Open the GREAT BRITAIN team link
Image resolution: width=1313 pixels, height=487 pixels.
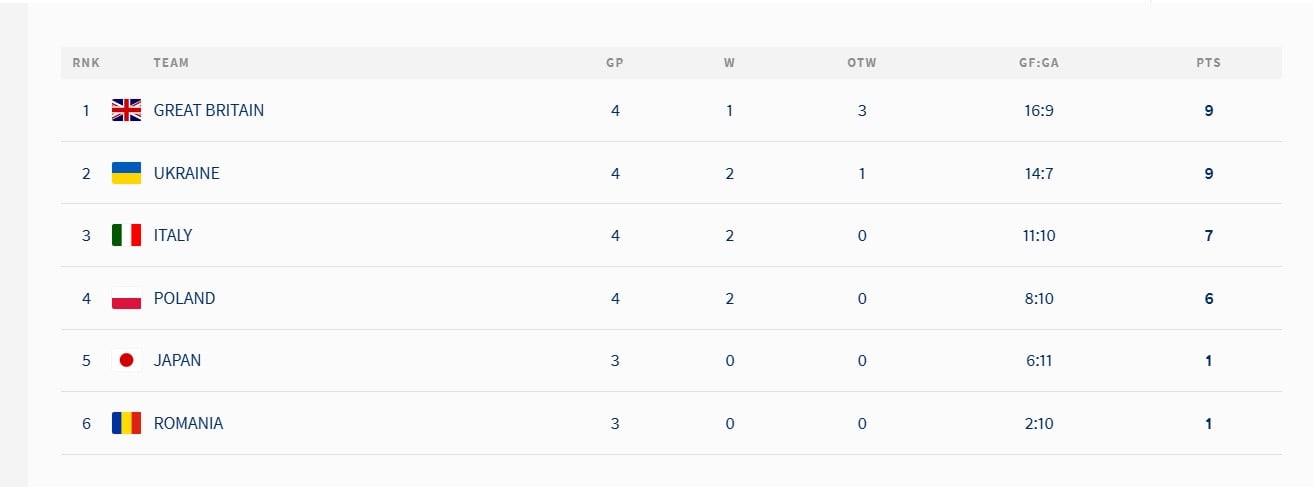pyautogui.click(x=209, y=111)
